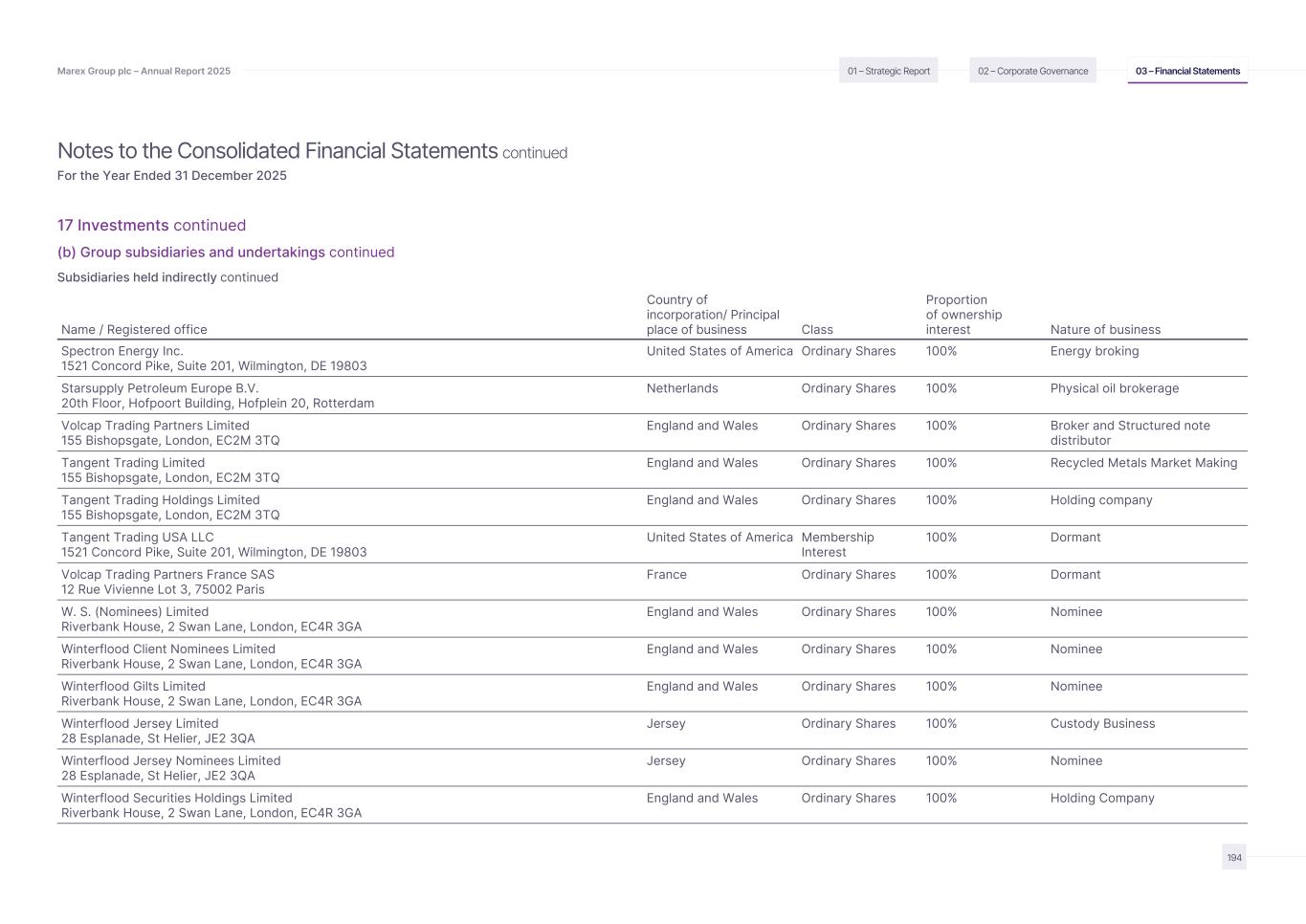
Task: Open the 01 – Strategic Report tab
Action: coord(888,71)
